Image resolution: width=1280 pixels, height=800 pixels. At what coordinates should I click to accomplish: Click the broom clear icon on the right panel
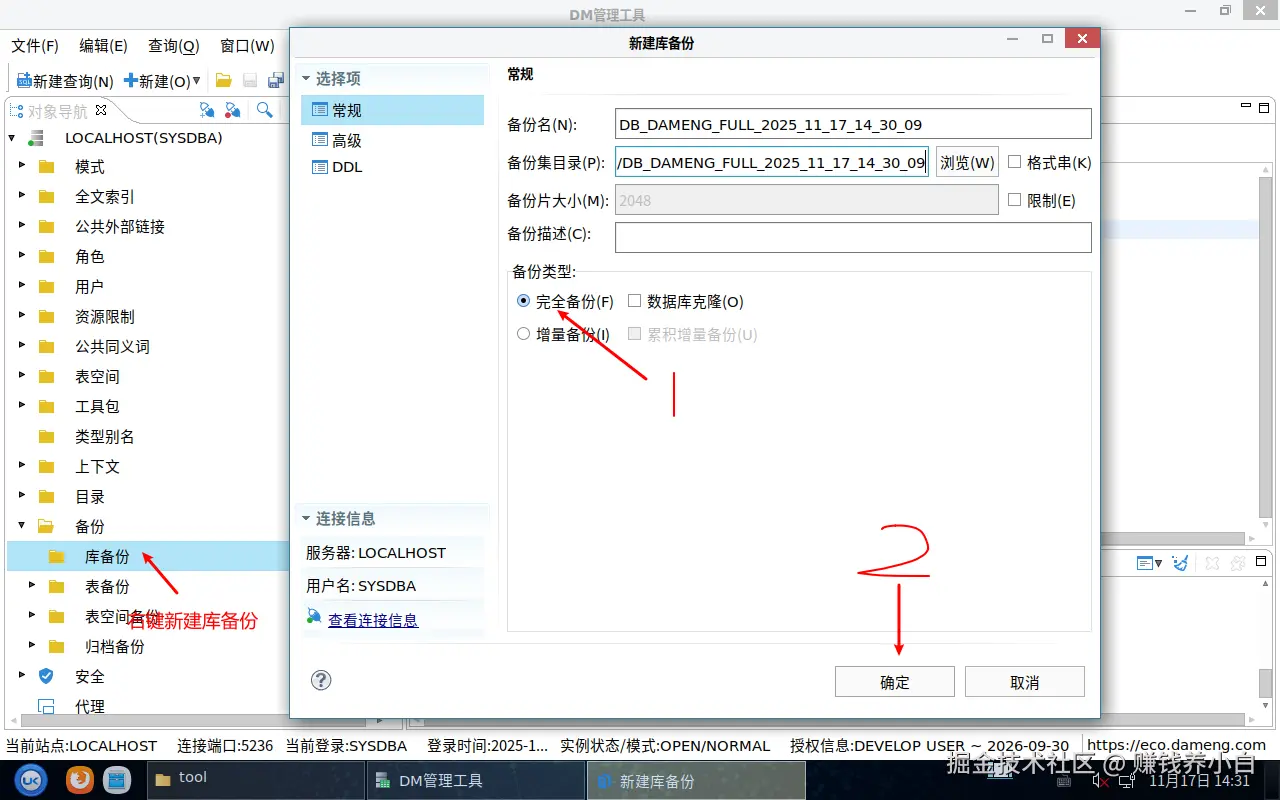1180,562
